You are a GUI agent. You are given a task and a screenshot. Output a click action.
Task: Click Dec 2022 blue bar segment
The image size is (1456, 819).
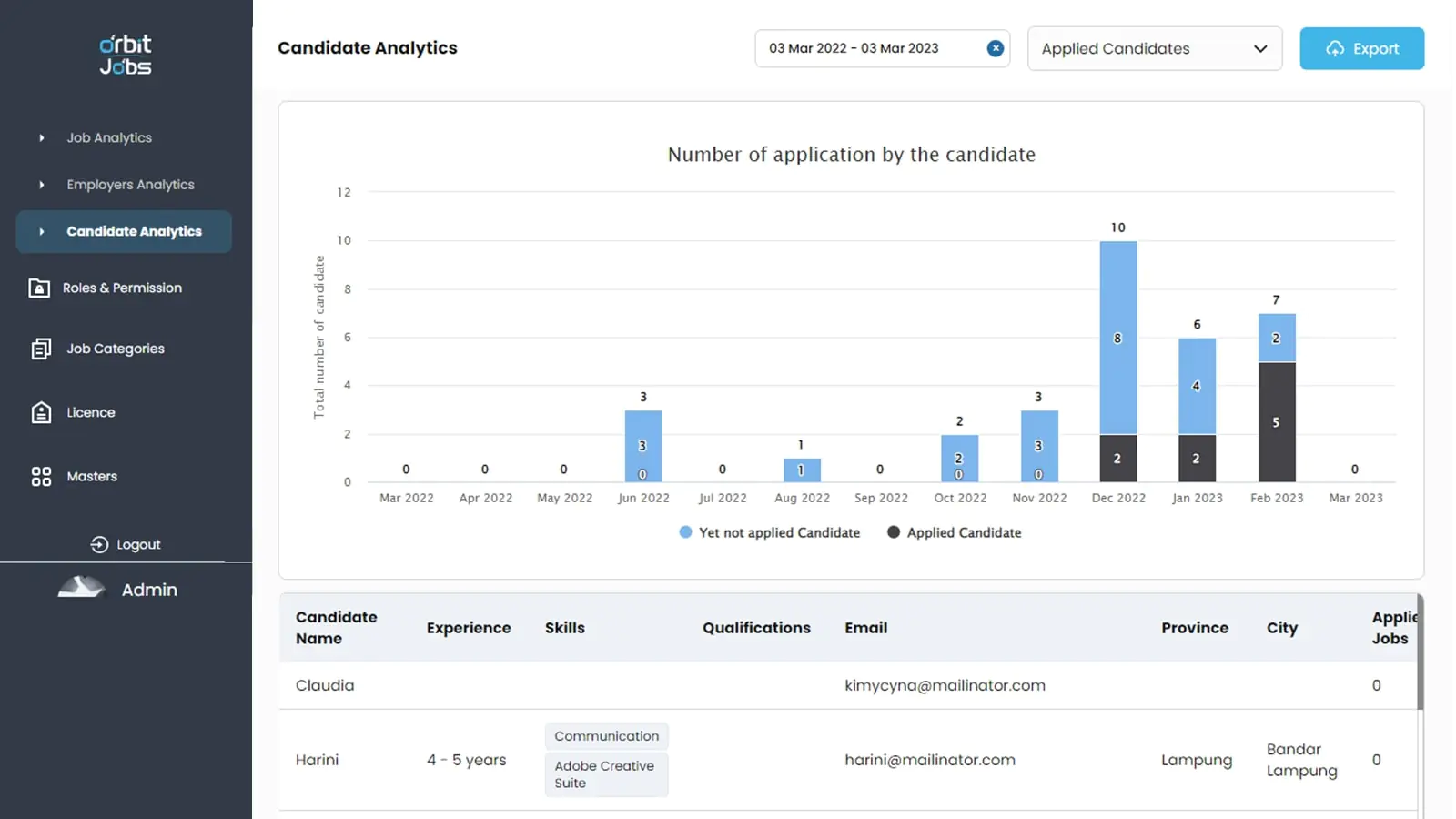click(1117, 338)
